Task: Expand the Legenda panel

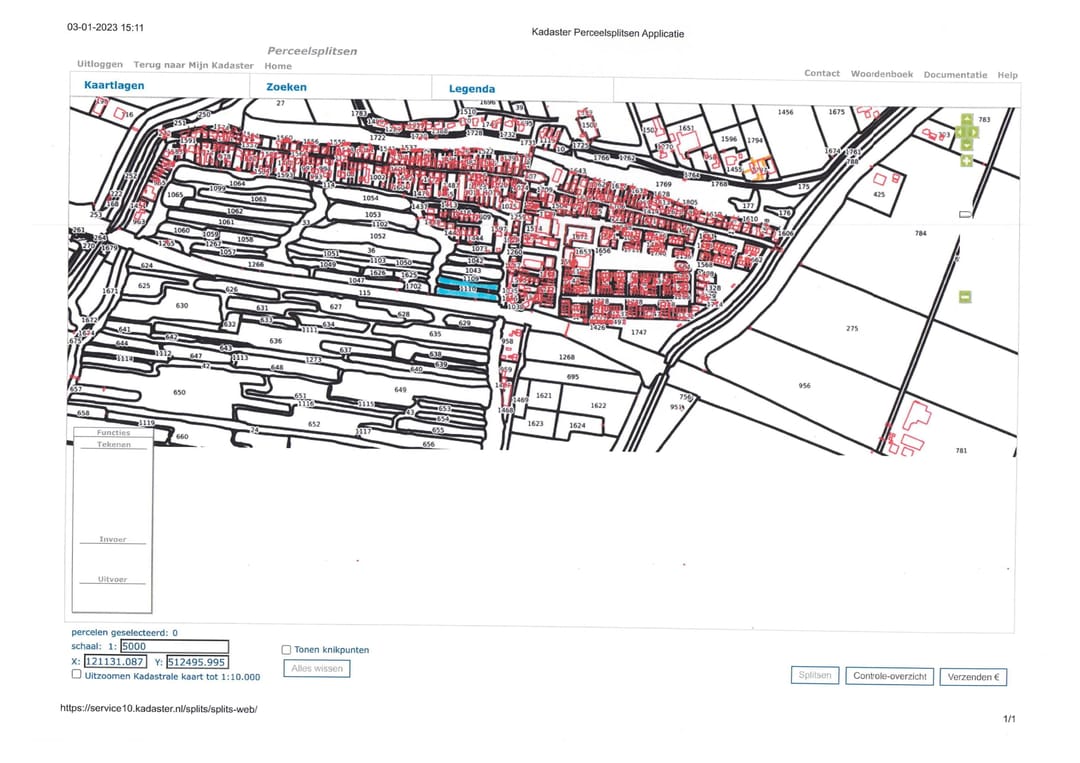Action: 471,89
